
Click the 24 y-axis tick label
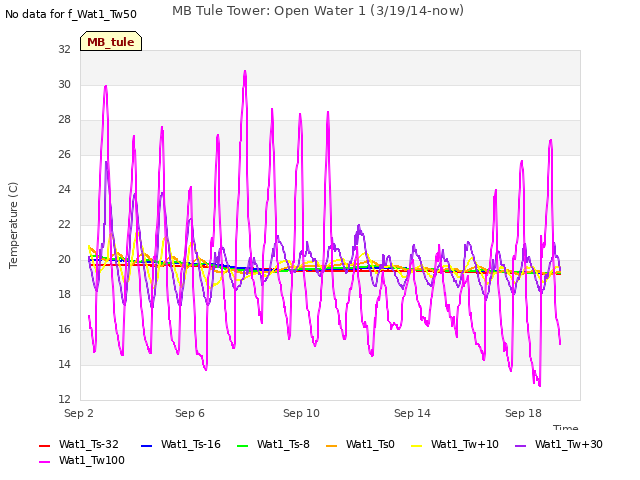pos(64,190)
